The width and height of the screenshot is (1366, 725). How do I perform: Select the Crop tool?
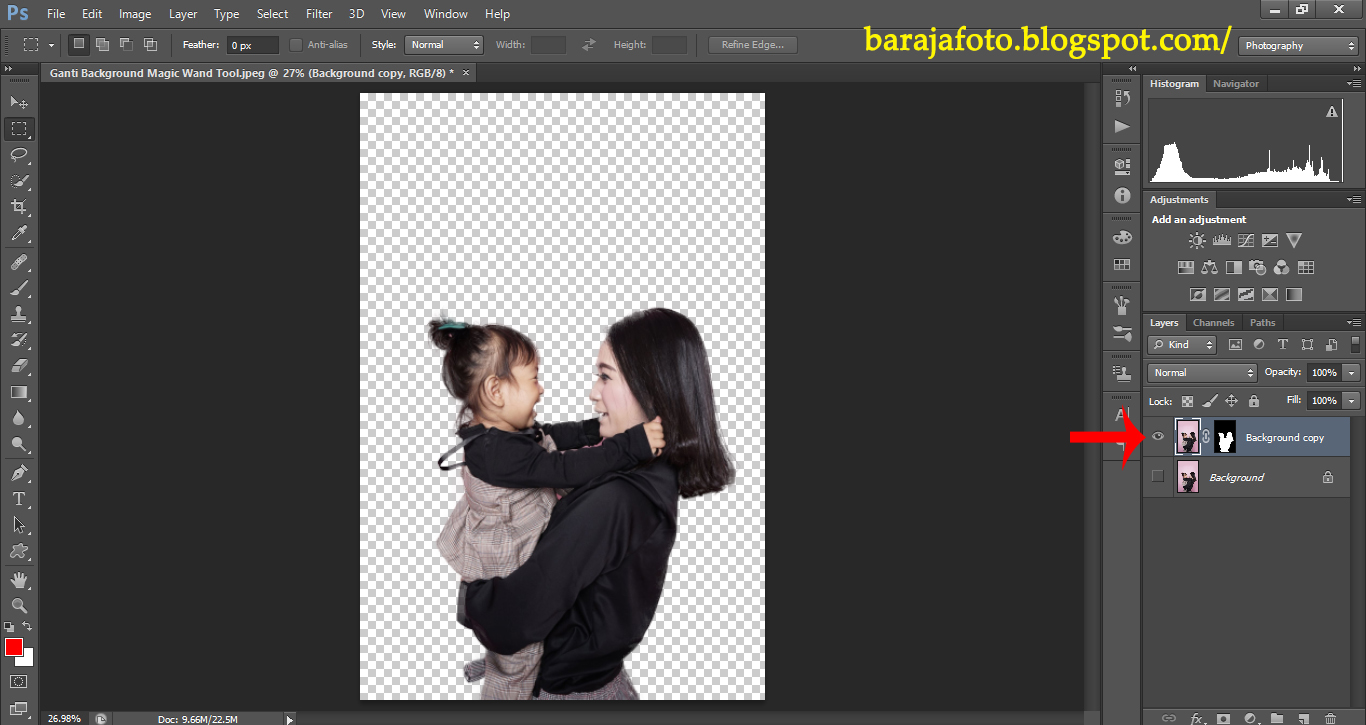(x=19, y=207)
